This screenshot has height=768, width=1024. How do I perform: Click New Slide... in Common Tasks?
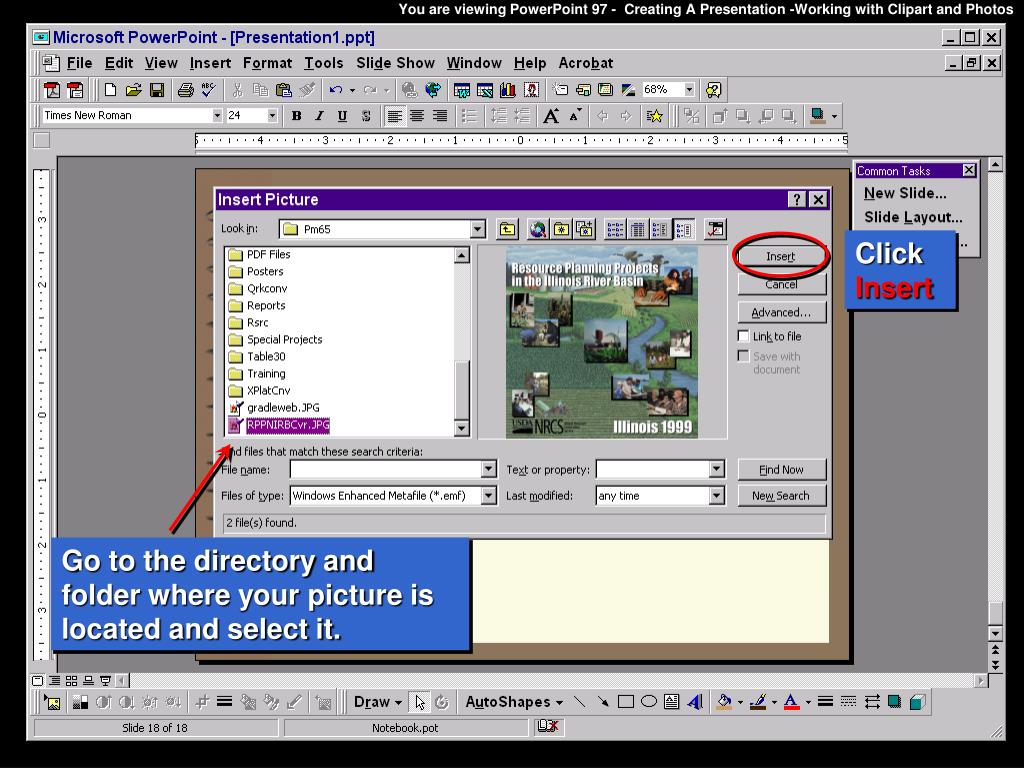pyautogui.click(x=904, y=193)
